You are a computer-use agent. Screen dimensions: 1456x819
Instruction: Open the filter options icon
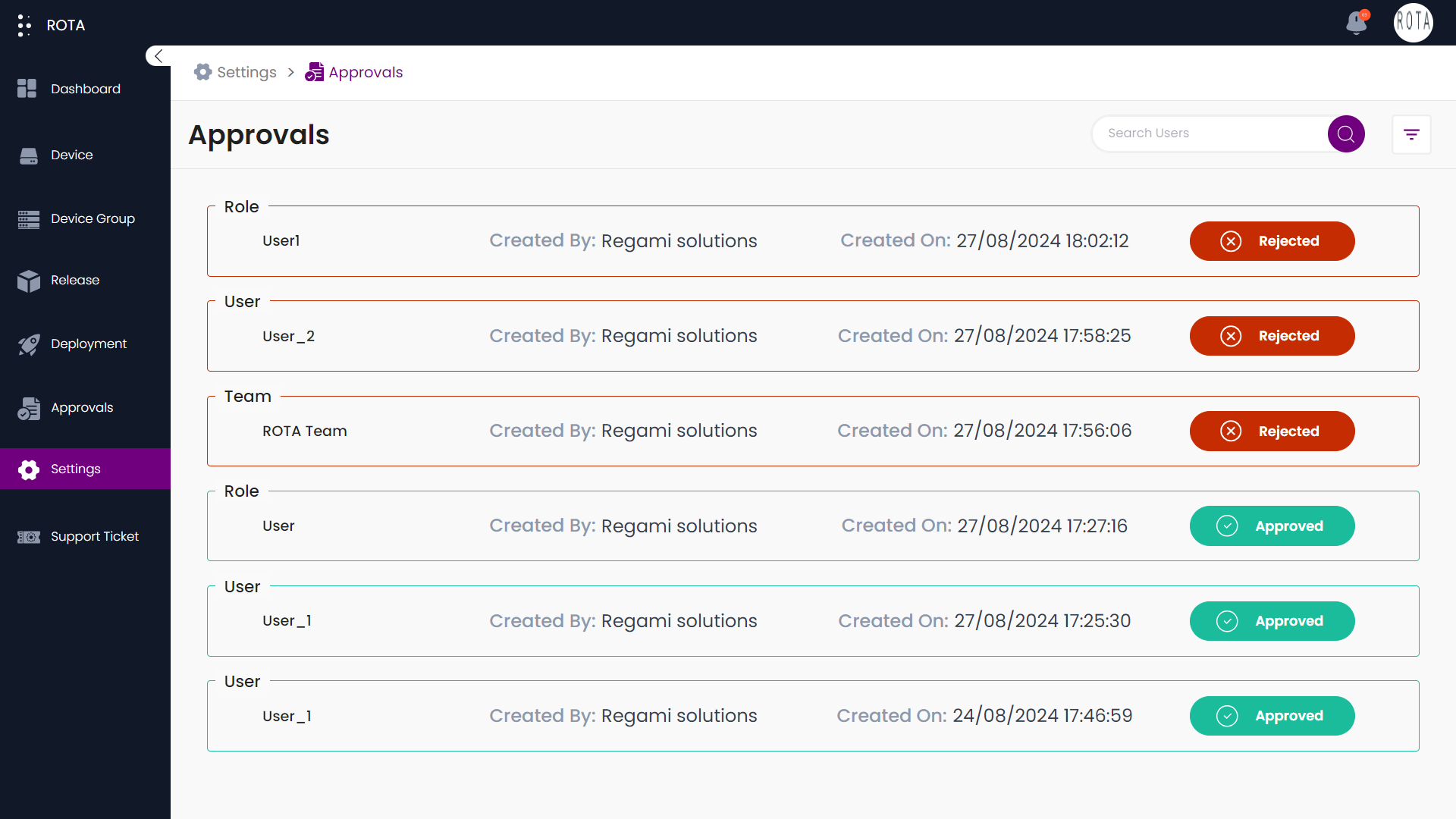(1411, 134)
